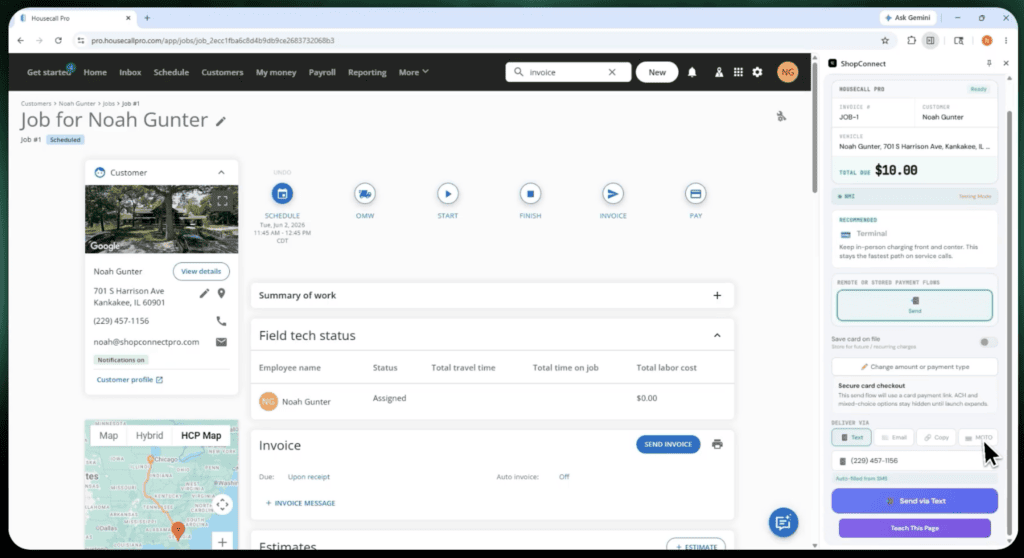Screen dimensions: 1024x558
Task: Click the START play icon
Action: [x=447, y=193]
